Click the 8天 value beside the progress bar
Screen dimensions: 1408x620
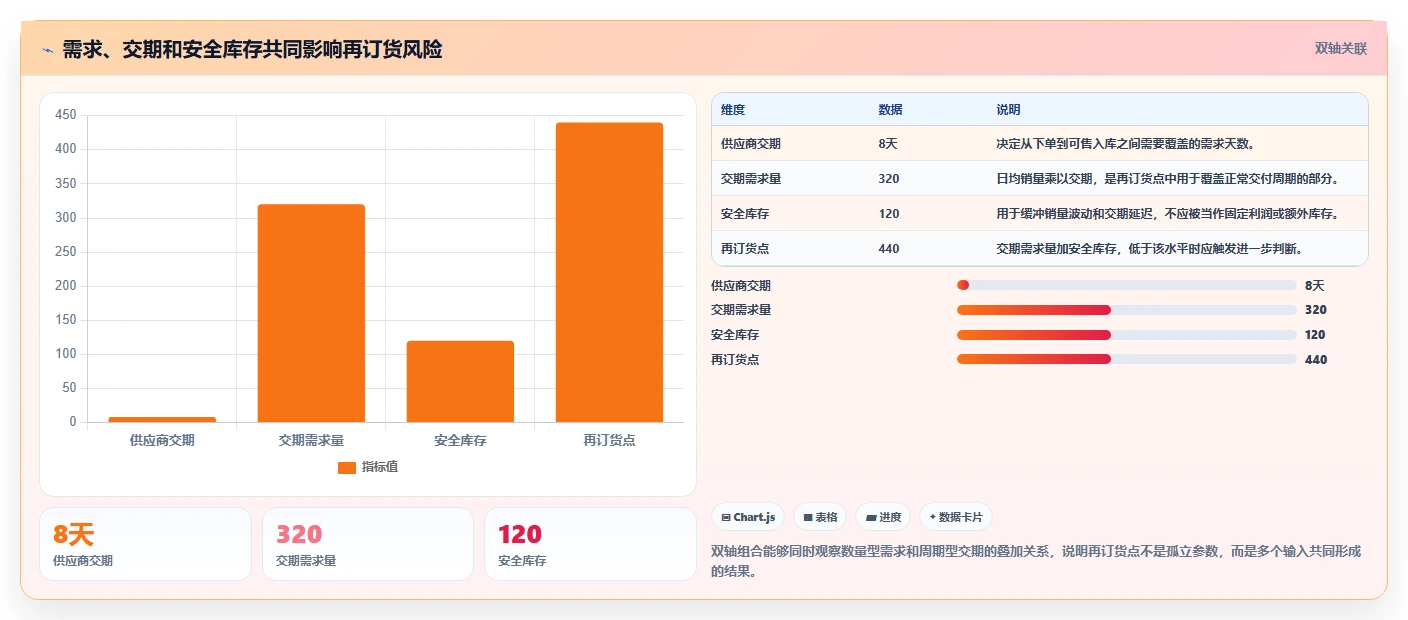click(x=1314, y=286)
